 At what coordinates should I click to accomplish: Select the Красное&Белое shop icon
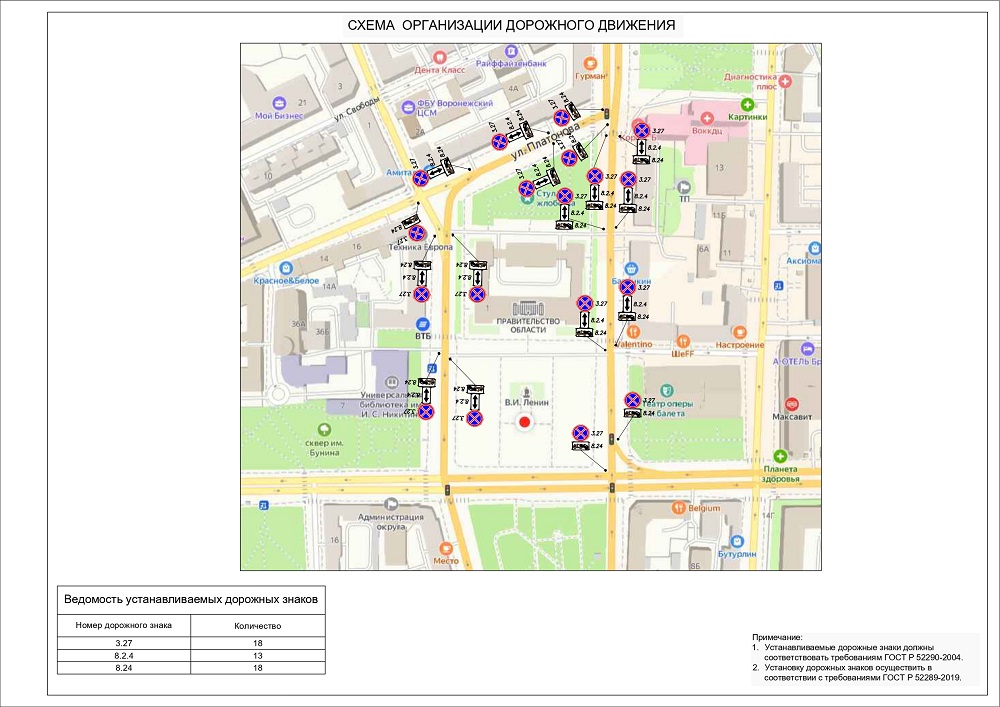(286, 268)
